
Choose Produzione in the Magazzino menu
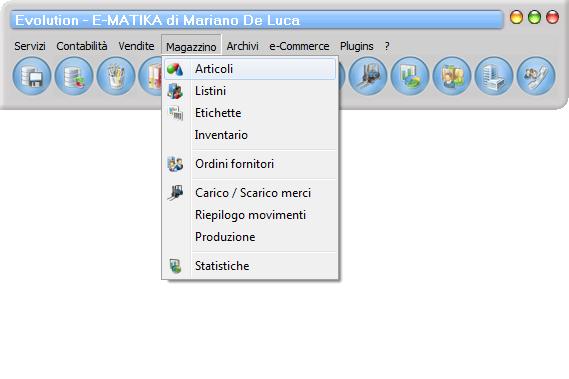(250, 237)
